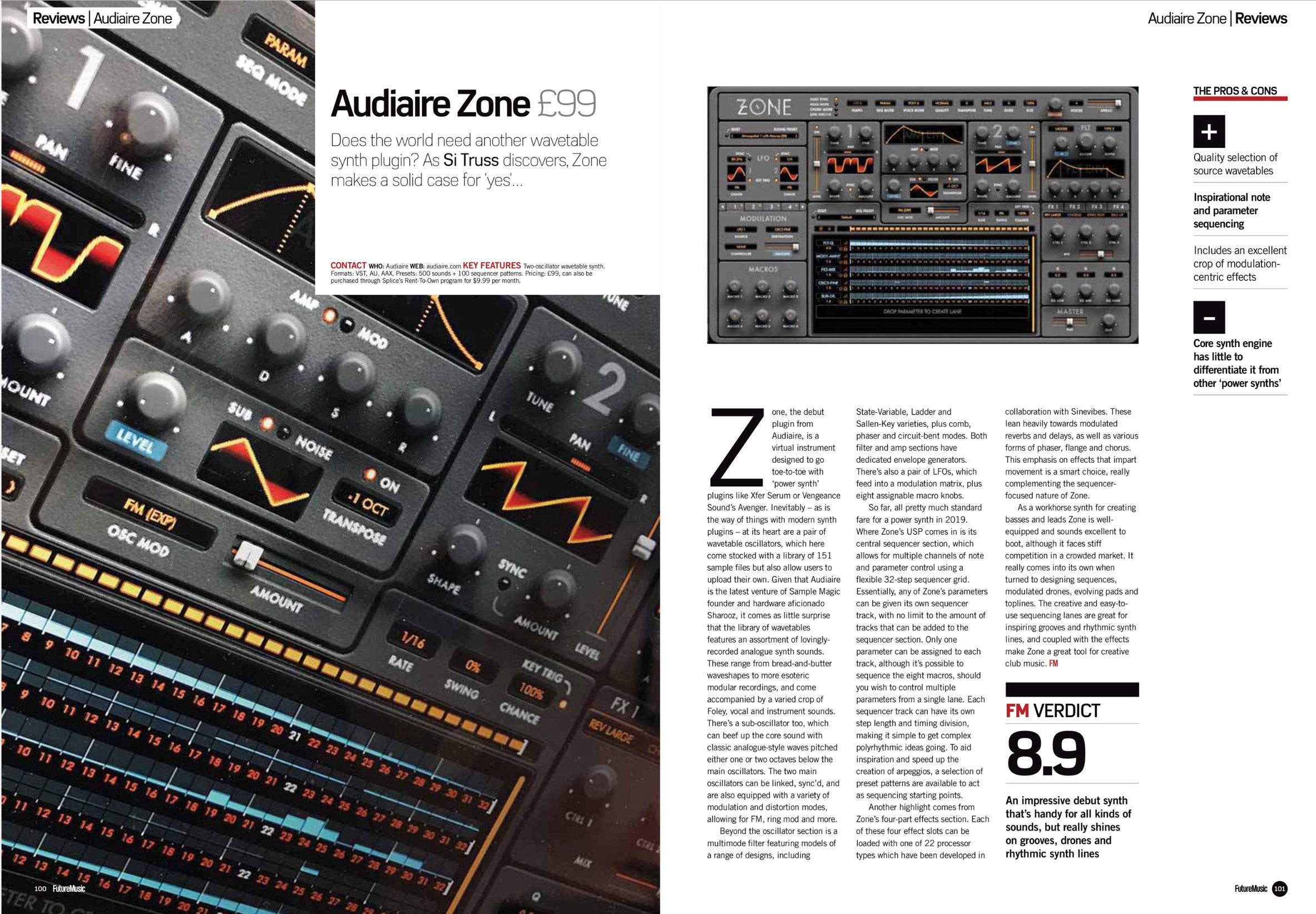The width and height of the screenshot is (1316, 914).
Task: Click the LFO 2 waveform display
Action: pos(789,174)
